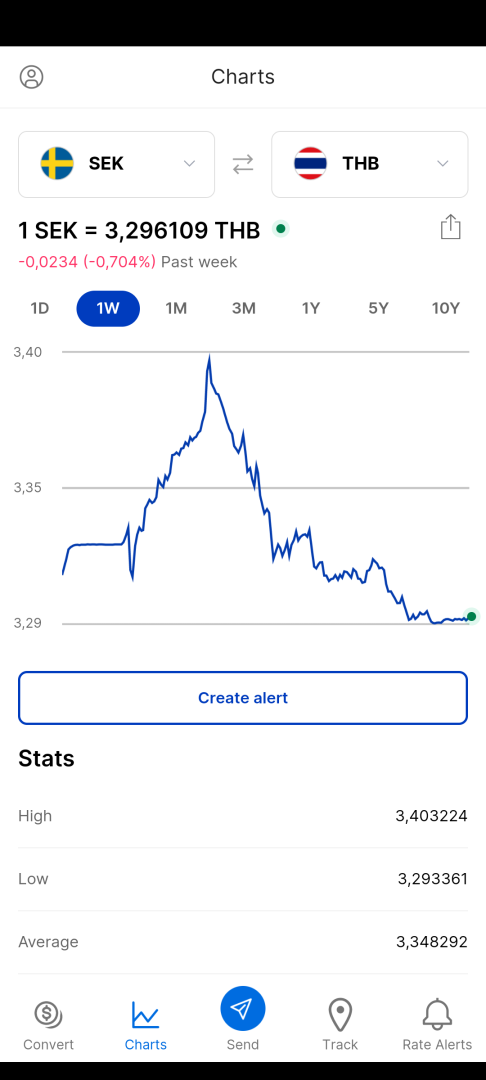Tap the chart's current rate endpoint dot

coord(472,616)
